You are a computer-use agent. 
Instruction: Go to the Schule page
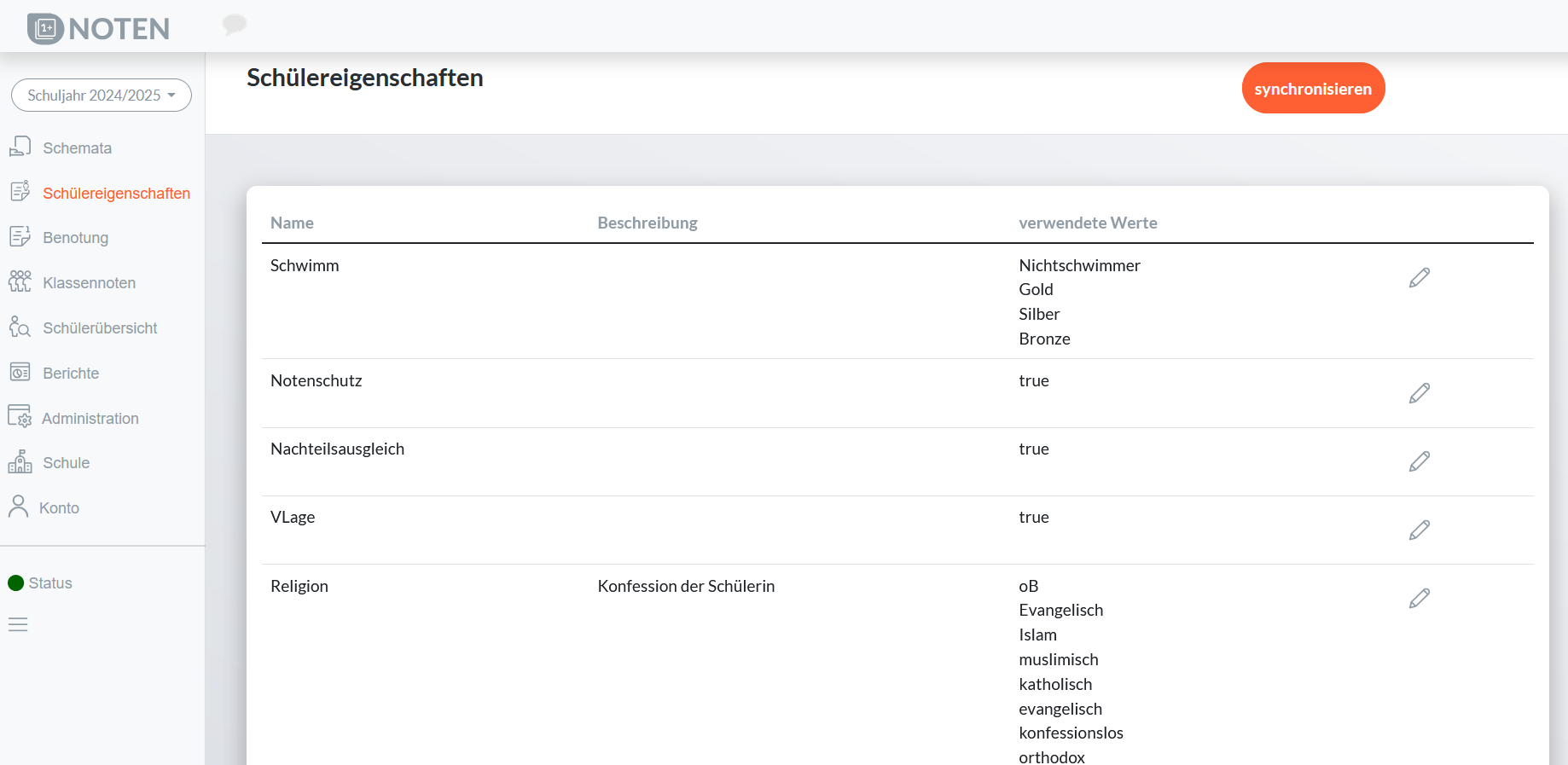[66, 463]
